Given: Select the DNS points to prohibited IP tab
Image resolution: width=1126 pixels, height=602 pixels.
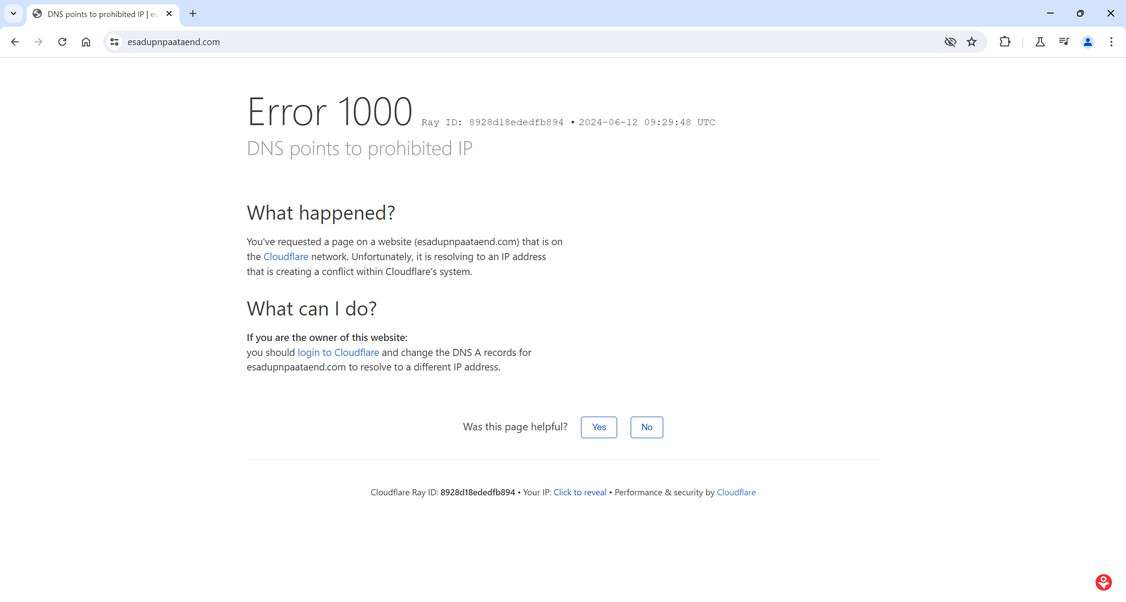Looking at the screenshot, I should 103,14.
